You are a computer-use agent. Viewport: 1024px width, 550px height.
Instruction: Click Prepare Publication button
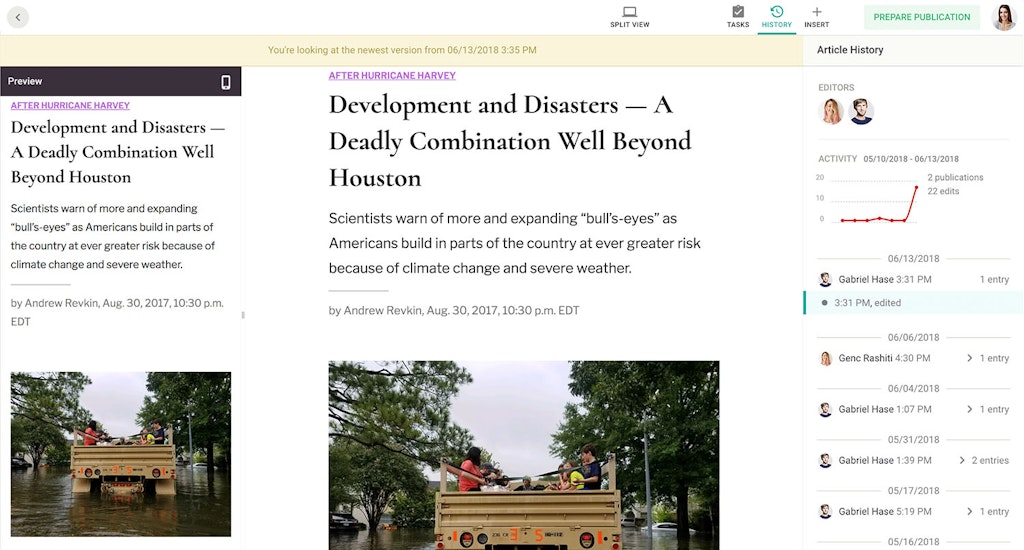pyautogui.click(x=921, y=17)
